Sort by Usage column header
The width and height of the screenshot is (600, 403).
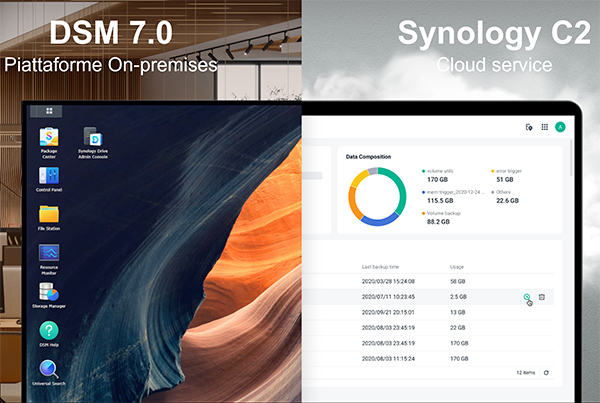click(457, 267)
